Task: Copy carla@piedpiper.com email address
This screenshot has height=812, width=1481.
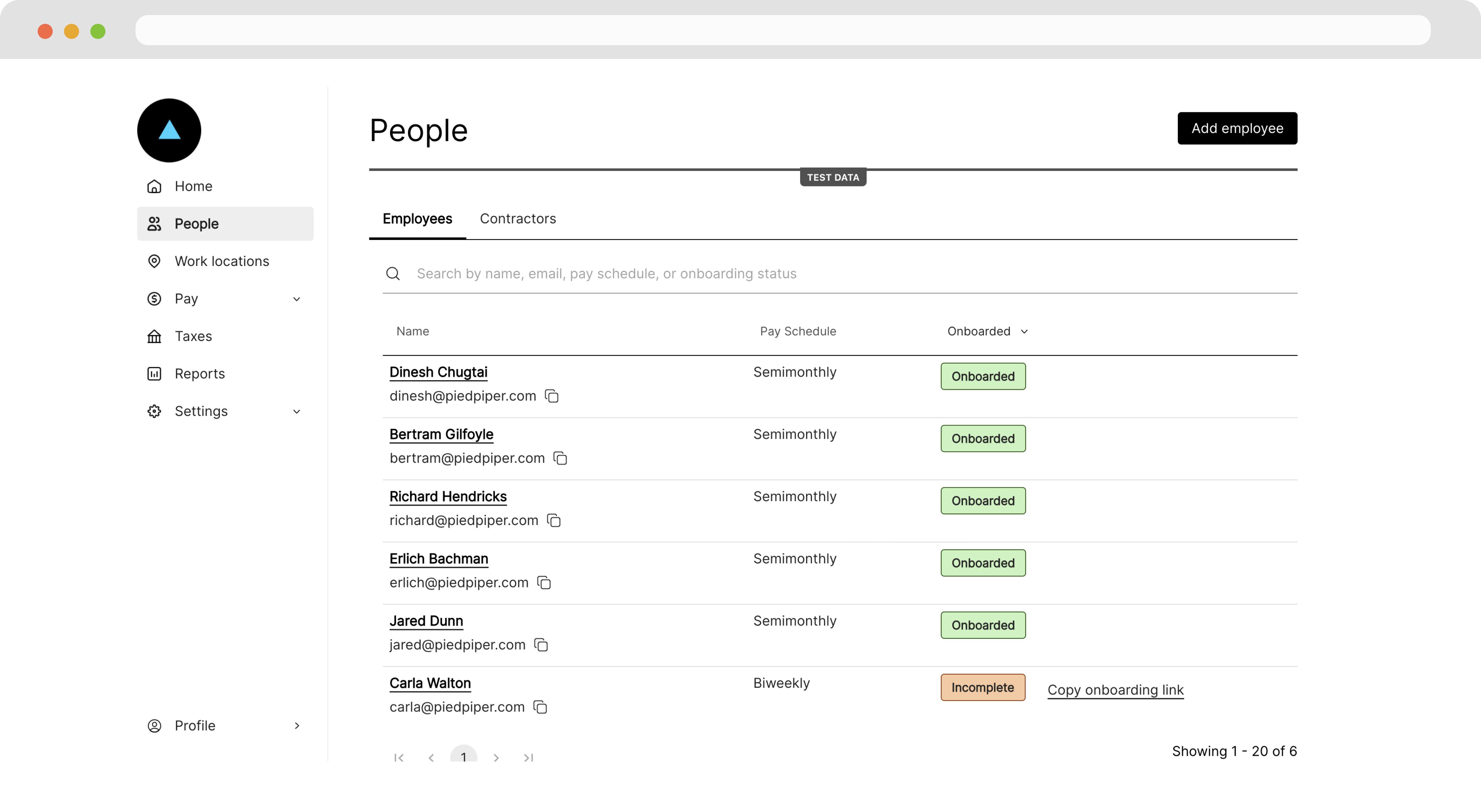Action: point(540,706)
